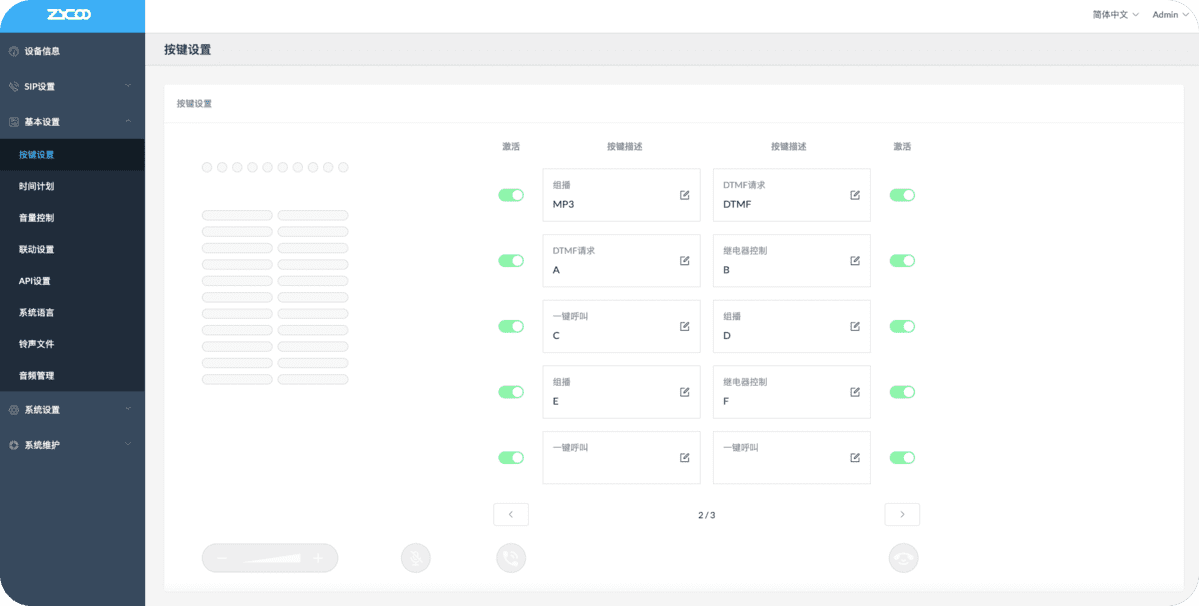Edit the MP3 multicast key description
Image resolution: width=1199 pixels, height=606 pixels.
[x=684, y=195]
